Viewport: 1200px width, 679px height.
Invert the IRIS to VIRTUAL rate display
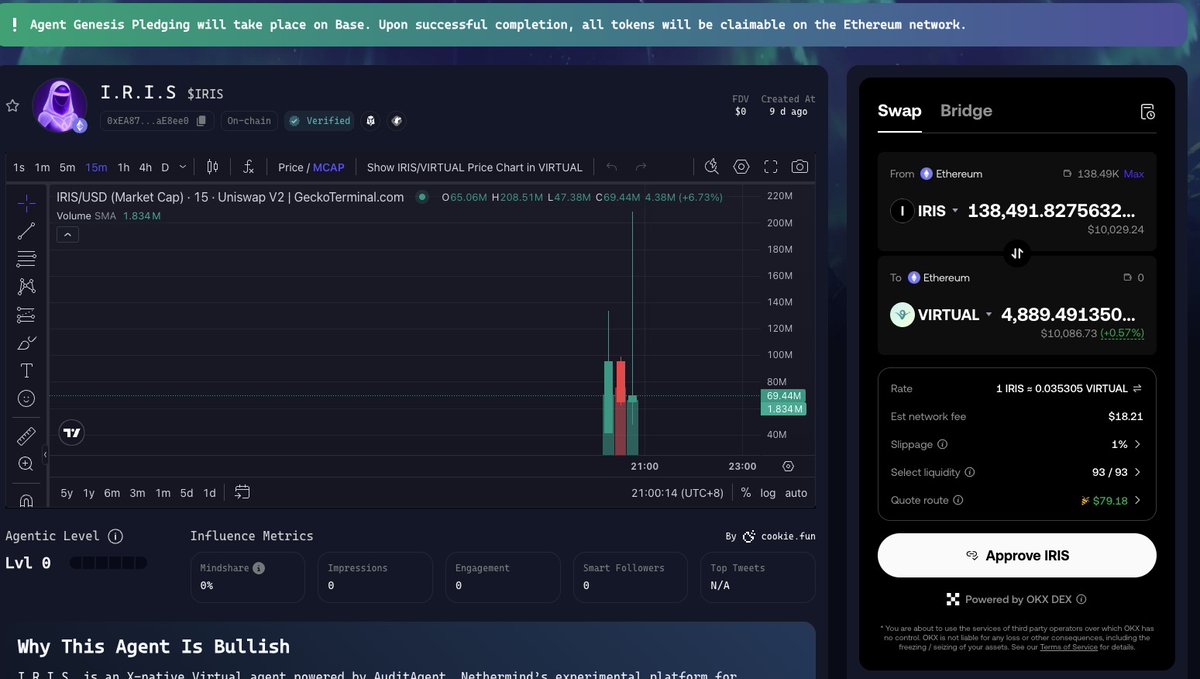(1137, 388)
